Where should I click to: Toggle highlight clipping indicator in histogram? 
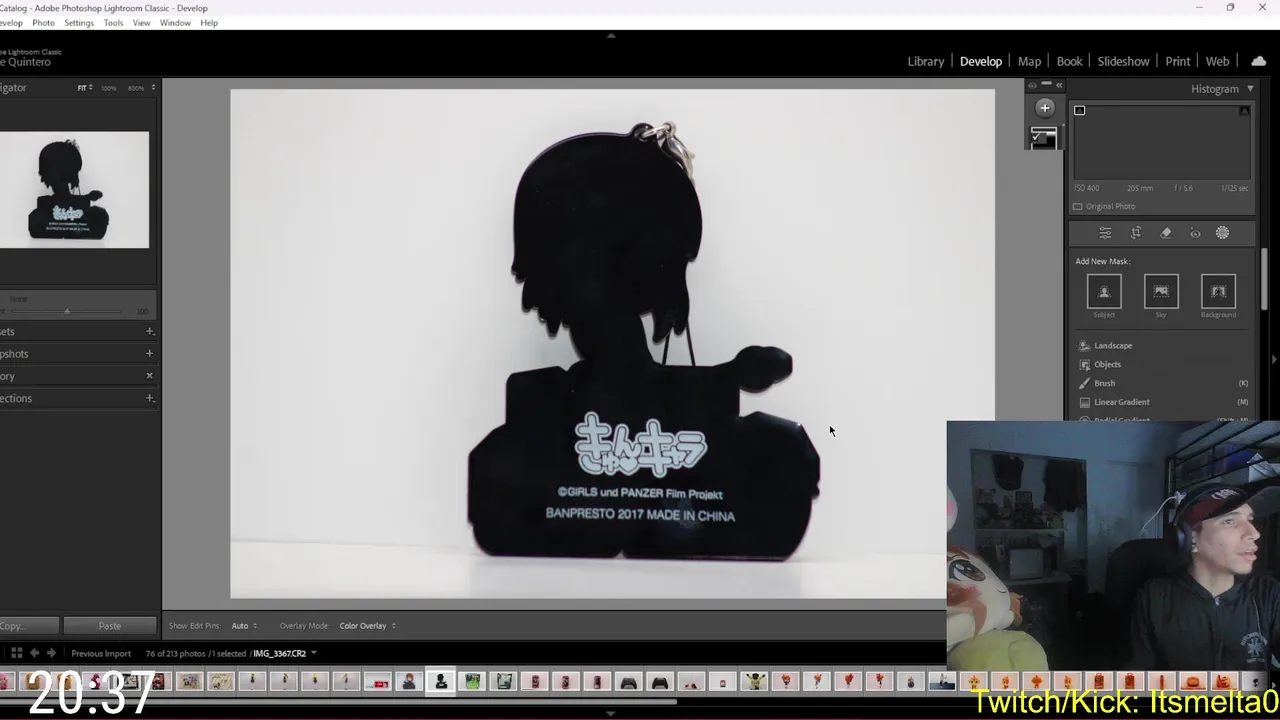tap(1244, 110)
